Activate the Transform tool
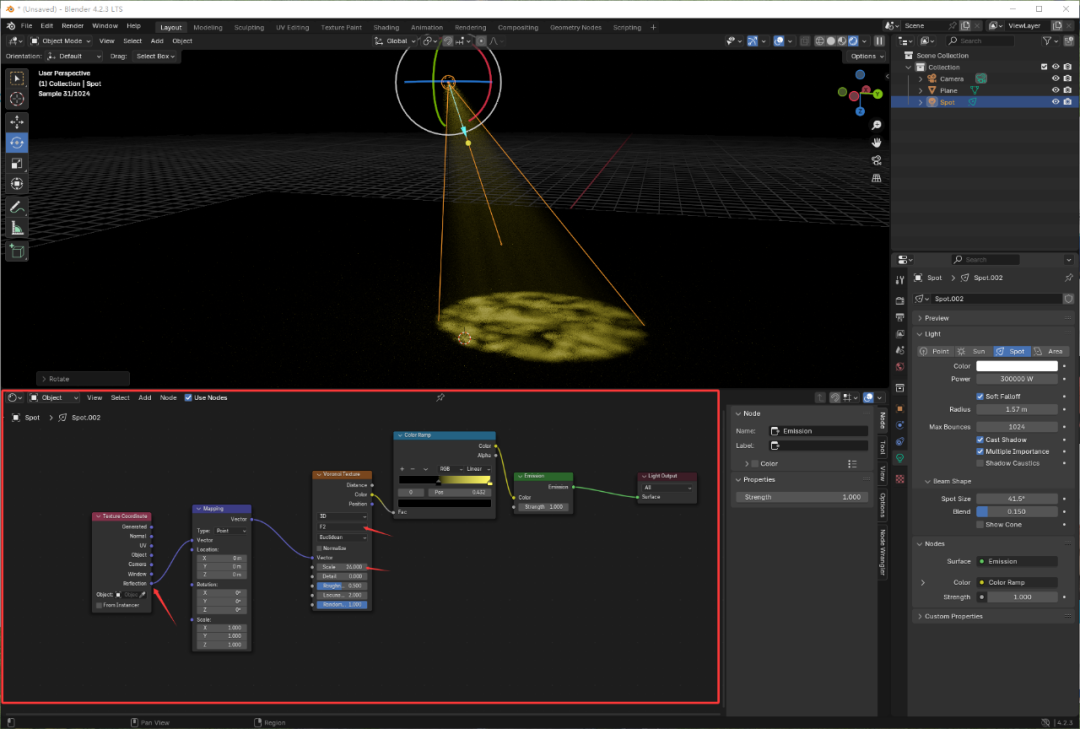Viewport: 1080px width, 729px height. point(17,184)
